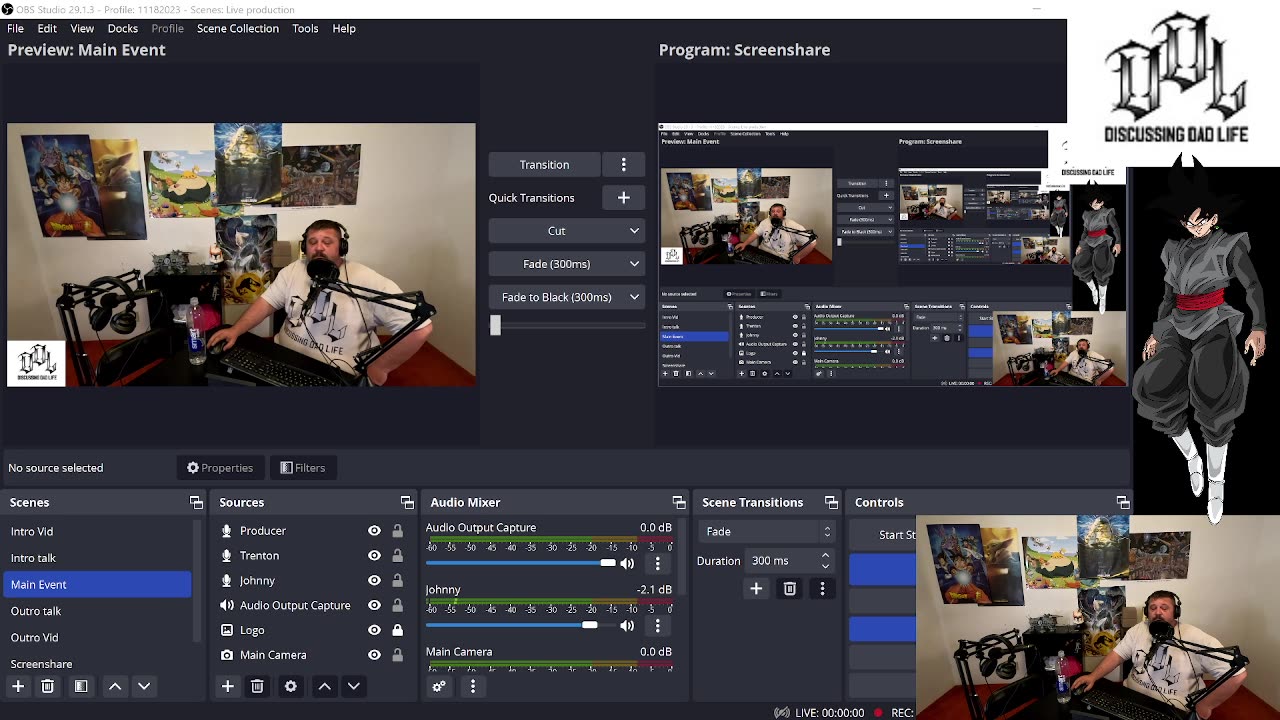Pop out the Controls dock
The width and height of the screenshot is (1280, 720).
[x=1123, y=502]
